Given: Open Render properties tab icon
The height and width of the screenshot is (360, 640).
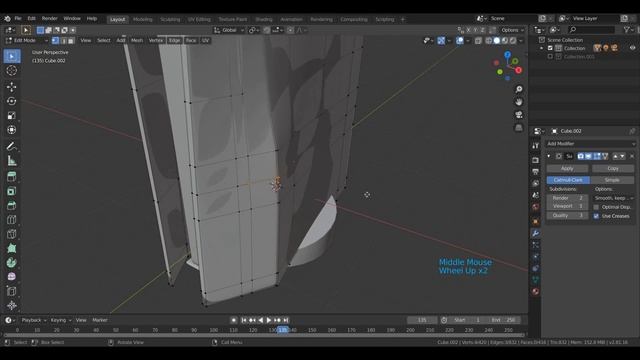Looking at the screenshot, I should (536, 160).
